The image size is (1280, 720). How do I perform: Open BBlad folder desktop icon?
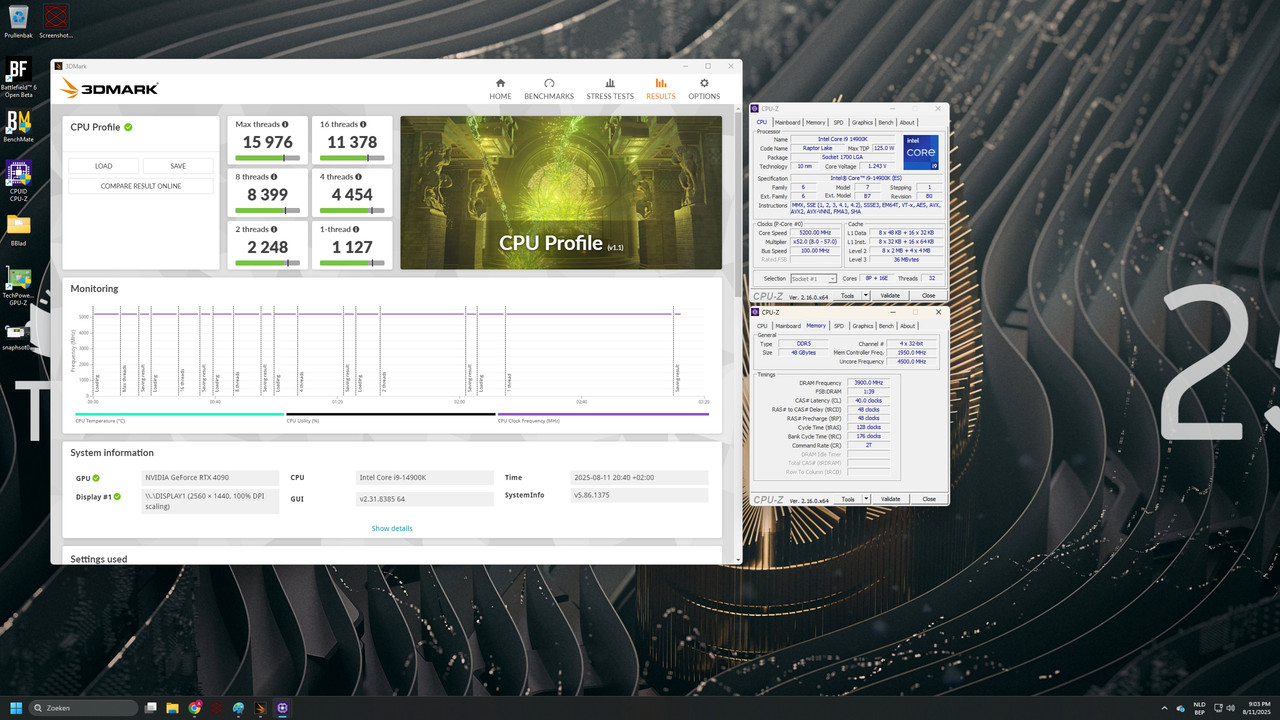click(18, 230)
